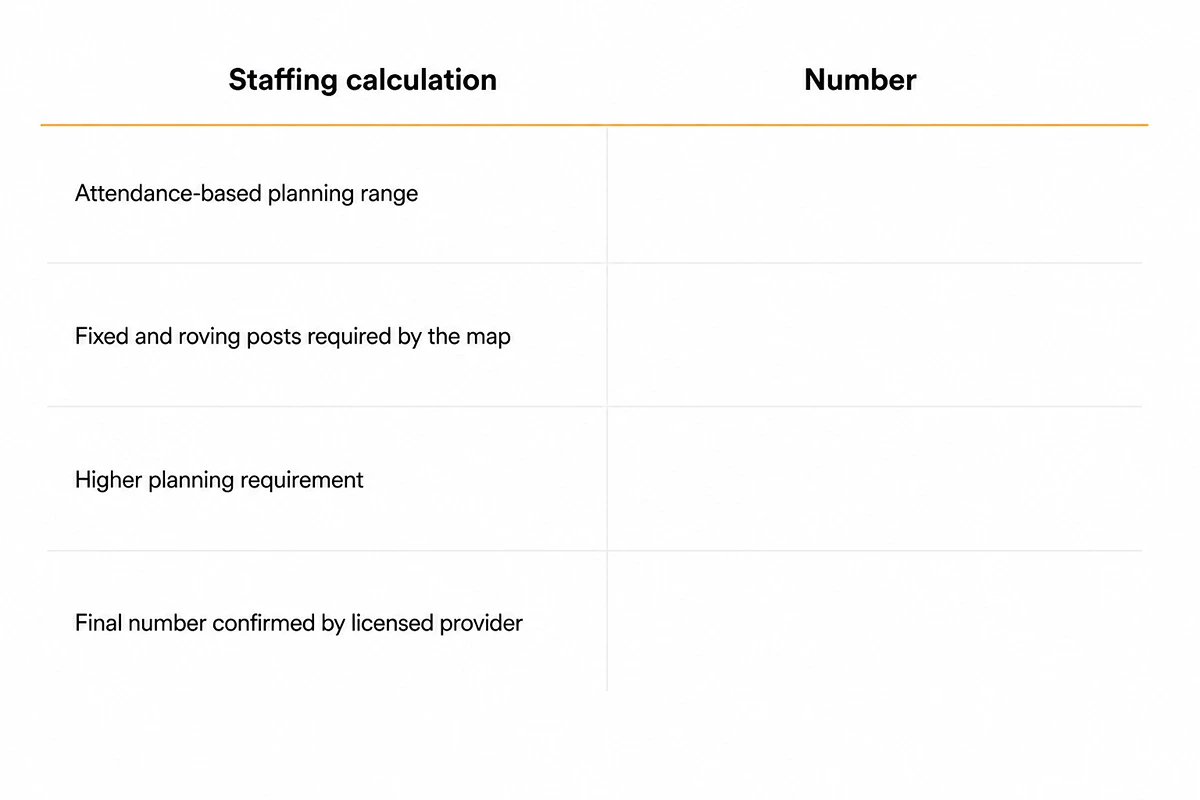The image size is (1200, 800).
Task: Click the word "Higher" in the third row
Action: click(x=108, y=480)
